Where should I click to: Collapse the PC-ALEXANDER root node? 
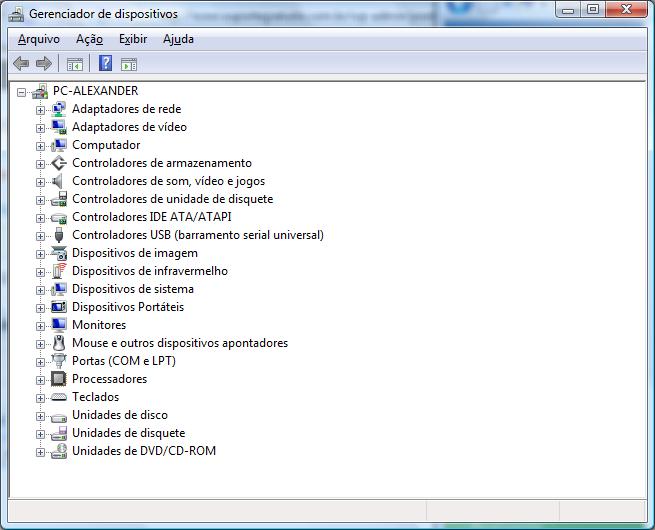tap(23, 92)
